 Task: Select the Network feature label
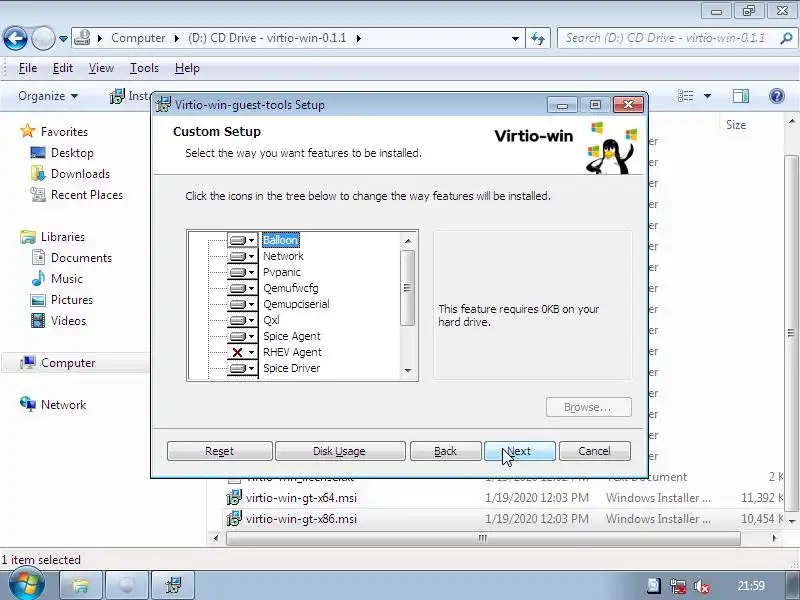coord(283,256)
